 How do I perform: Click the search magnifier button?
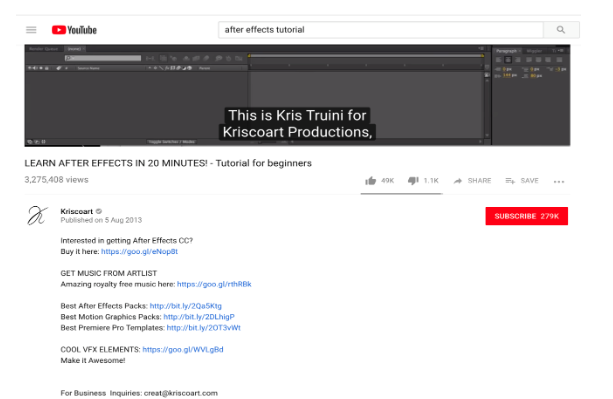(561, 30)
